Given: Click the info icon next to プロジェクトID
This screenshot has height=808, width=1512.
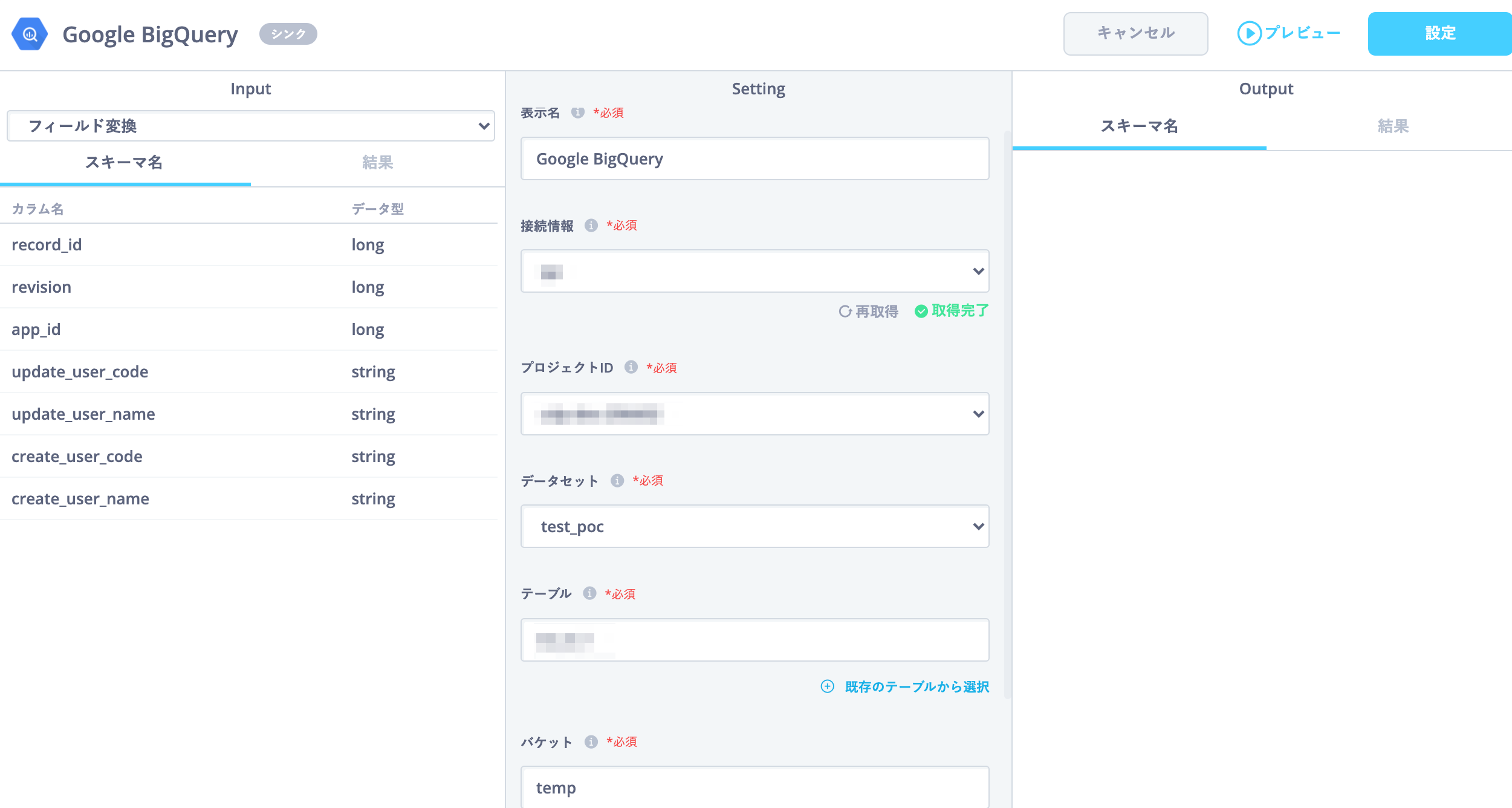Looking at the screenshot, I should [631, 367].
